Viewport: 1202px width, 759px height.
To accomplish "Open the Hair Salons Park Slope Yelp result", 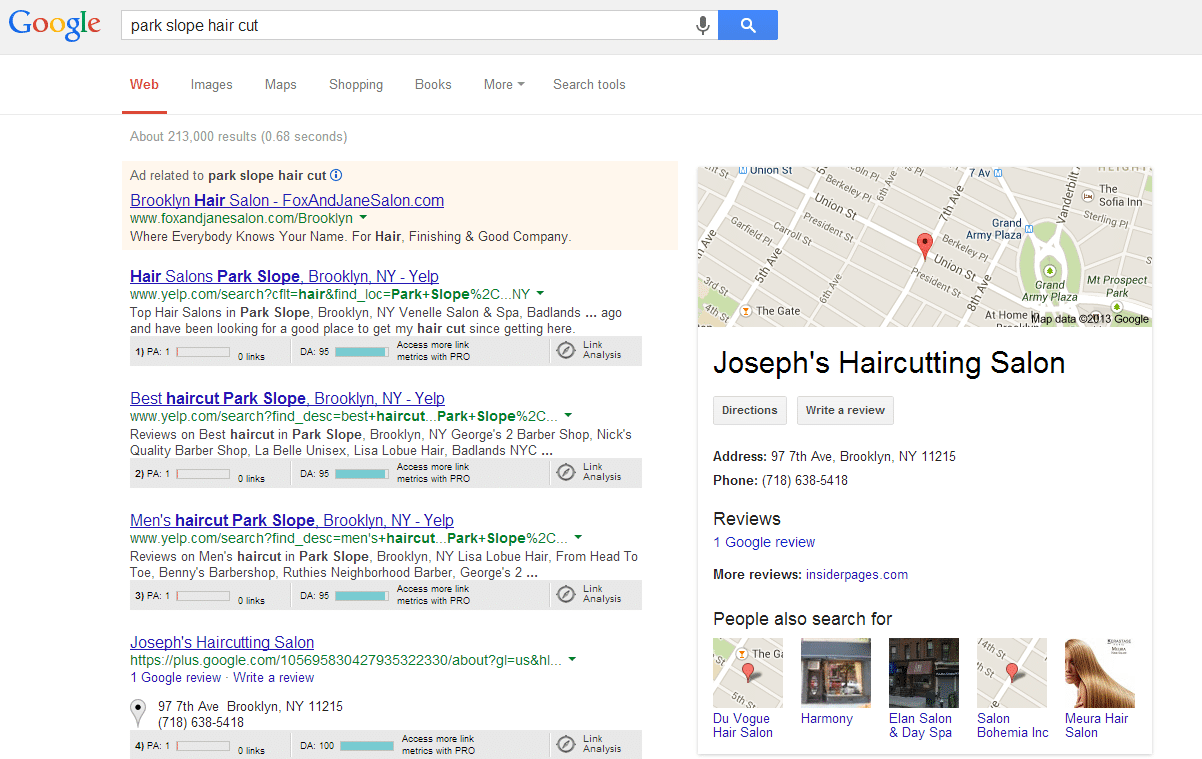I will click(x=284, y=276).
